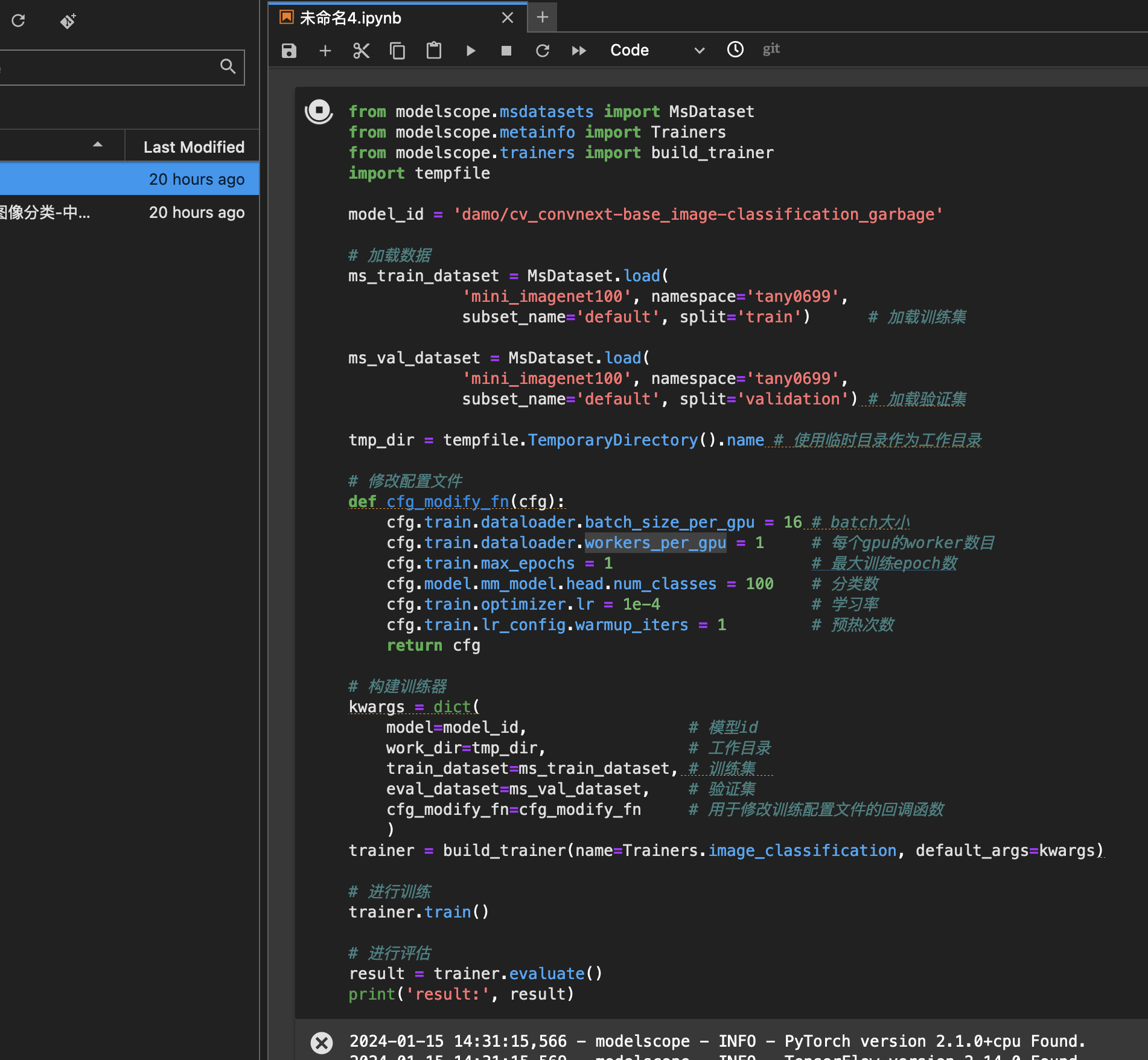1148x1060 pixels.
Task: Click the git toolbar button
Action: pos(771,49)
